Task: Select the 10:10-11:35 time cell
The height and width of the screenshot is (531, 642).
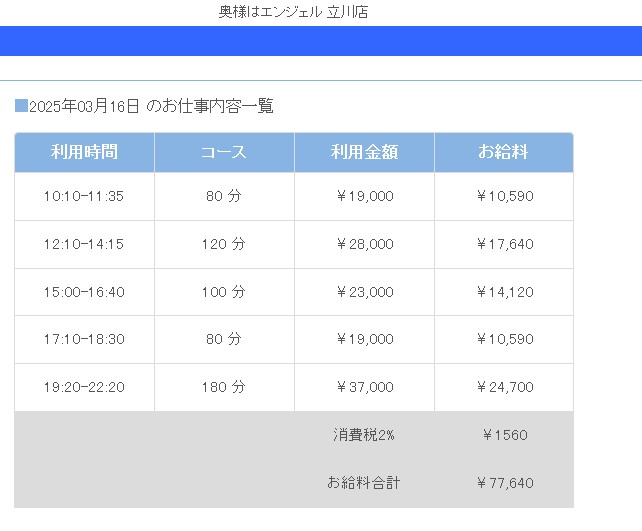Action: [x=84, y=196]
